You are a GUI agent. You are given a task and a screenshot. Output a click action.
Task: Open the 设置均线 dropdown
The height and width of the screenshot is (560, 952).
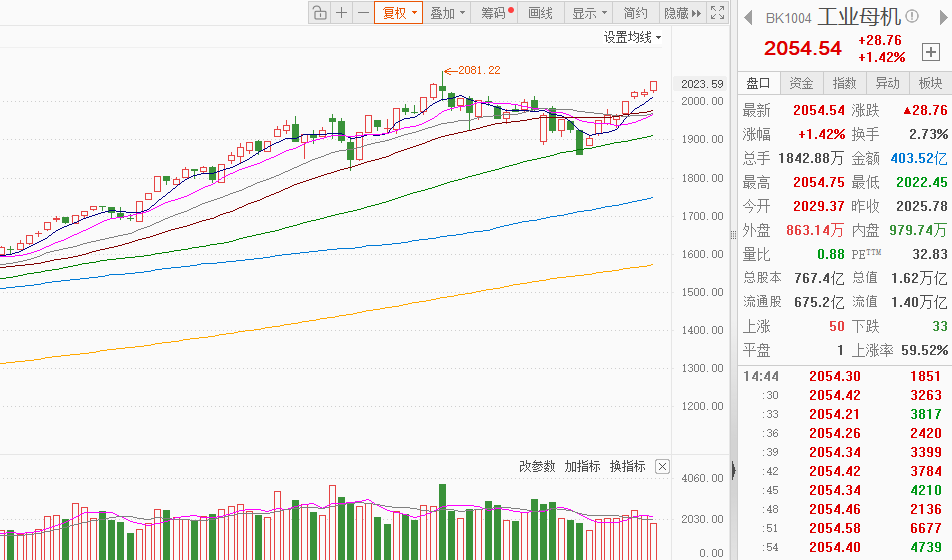(633, 37)
